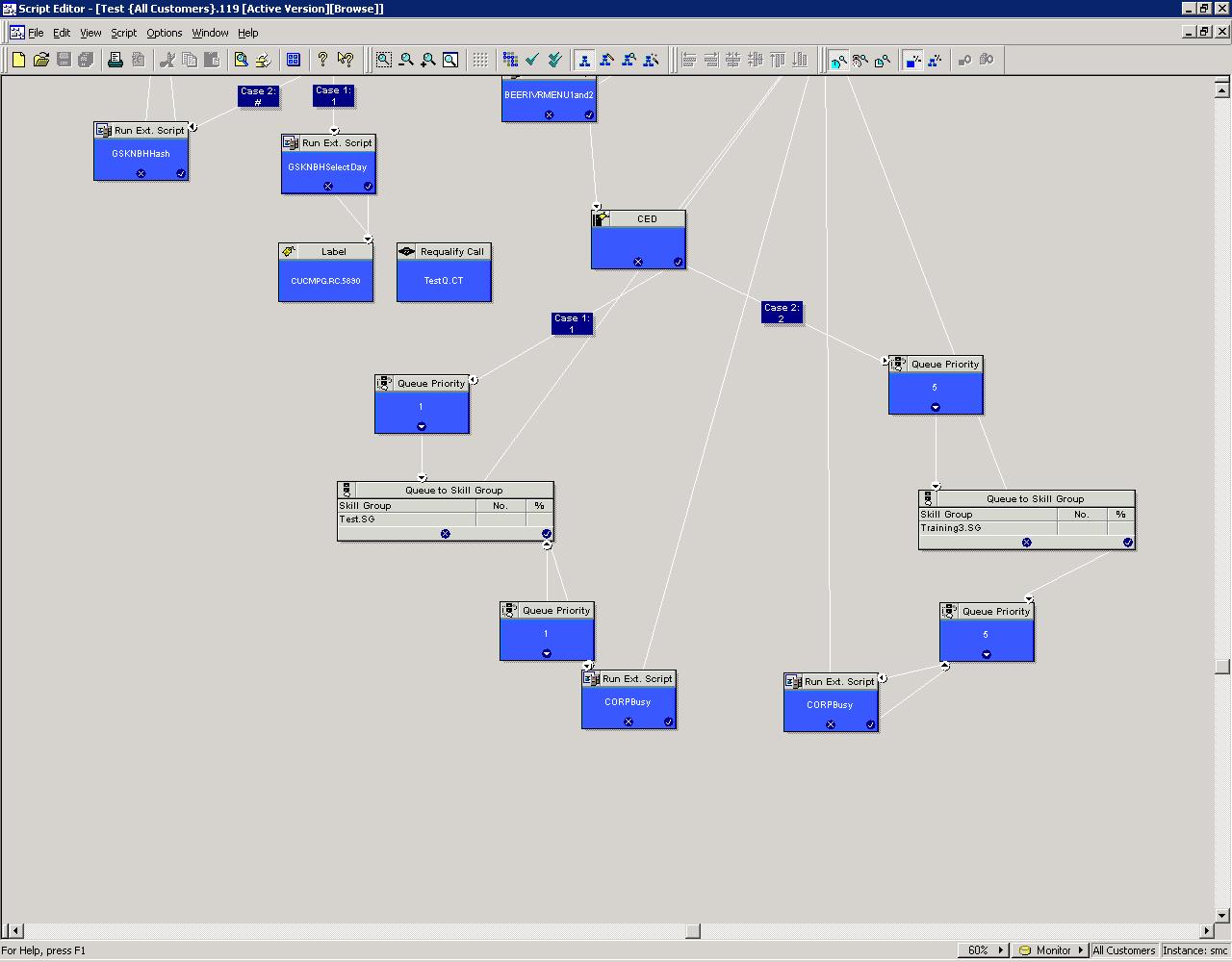1232x962 pixels.
Task: Toggle the Browse mode icon
Action: (x=584, y=60)
